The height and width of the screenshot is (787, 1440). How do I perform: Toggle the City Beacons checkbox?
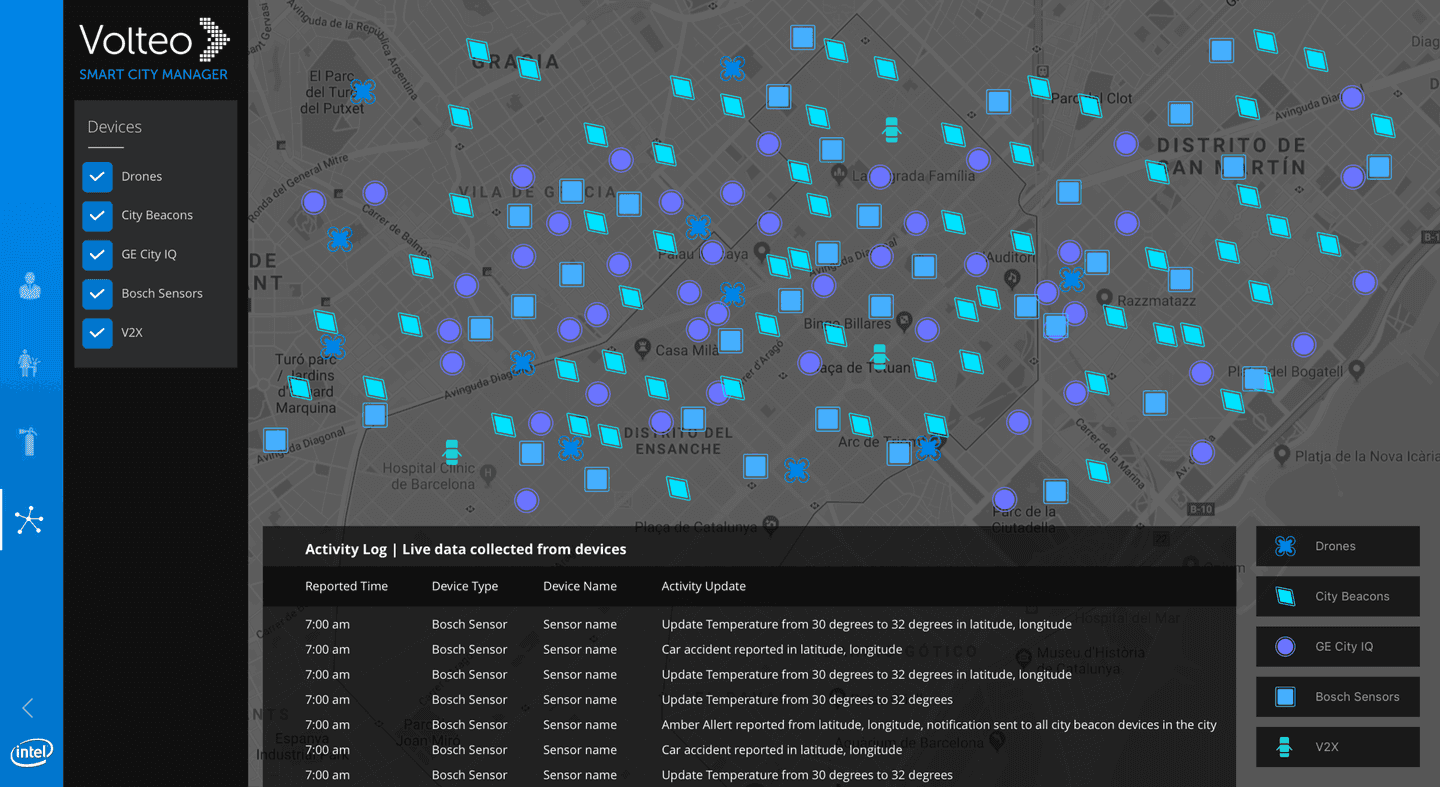point(97,215)
